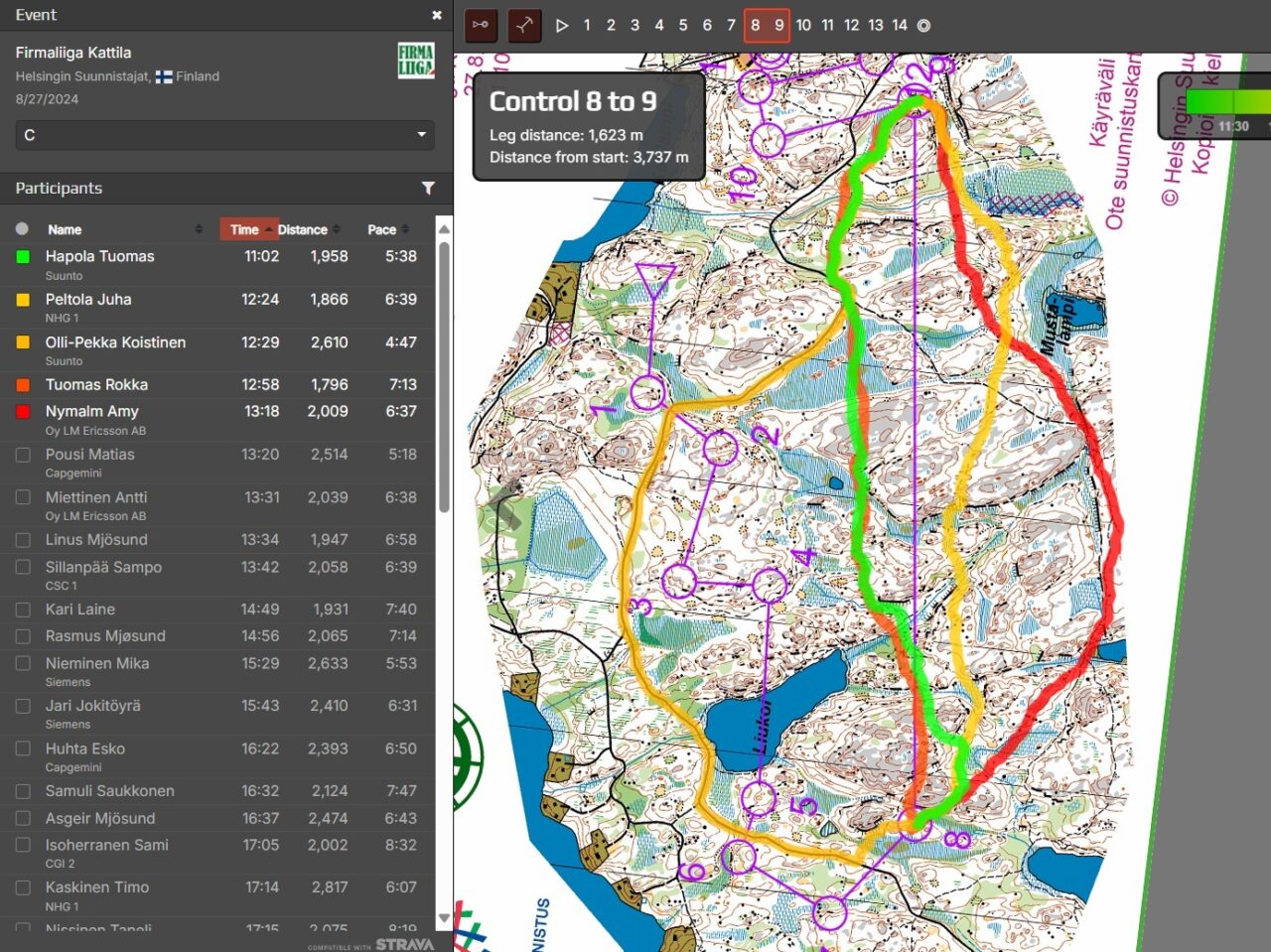Toggle all participants with grey circle
Image resolution: width=1271 pixels, height=952 pixels.
[x=22, y=229]
